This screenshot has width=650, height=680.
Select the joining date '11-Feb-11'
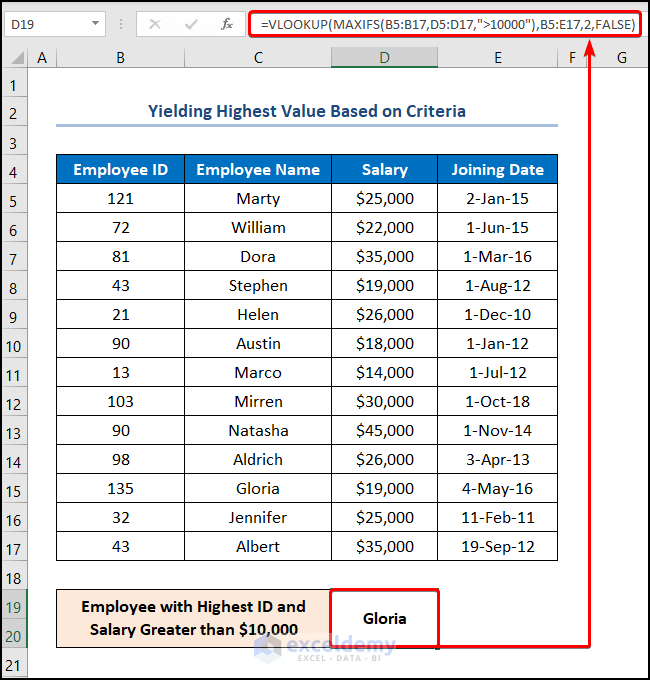pyautogui.click(x=498, y=518)
